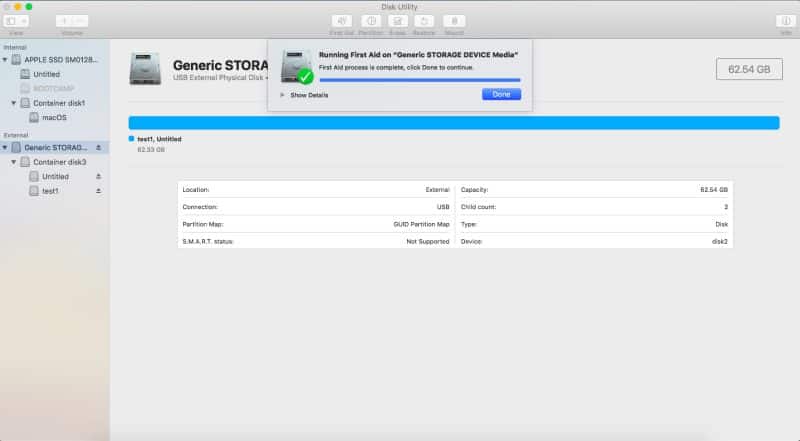Click the Capacity '62.54 GB' table value
The height and width of the screenshot is (441, 800).
coord(714,189)
